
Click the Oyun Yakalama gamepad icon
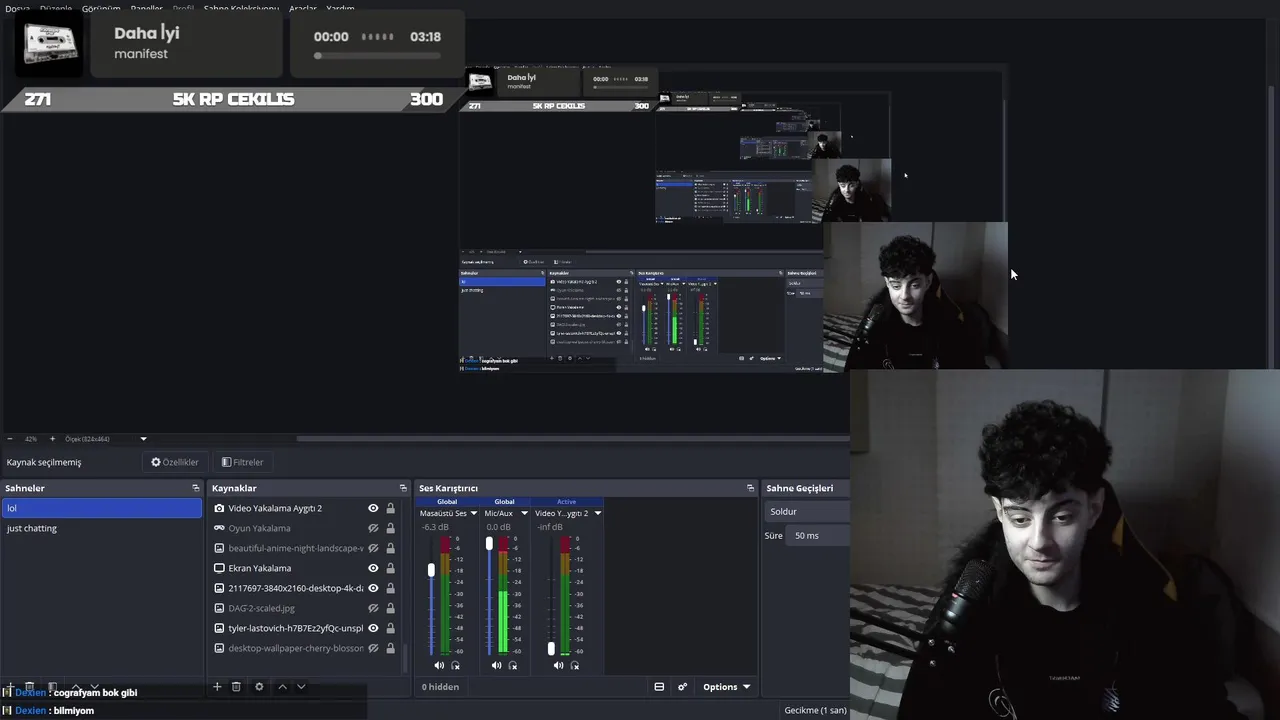tap(219, 528)
